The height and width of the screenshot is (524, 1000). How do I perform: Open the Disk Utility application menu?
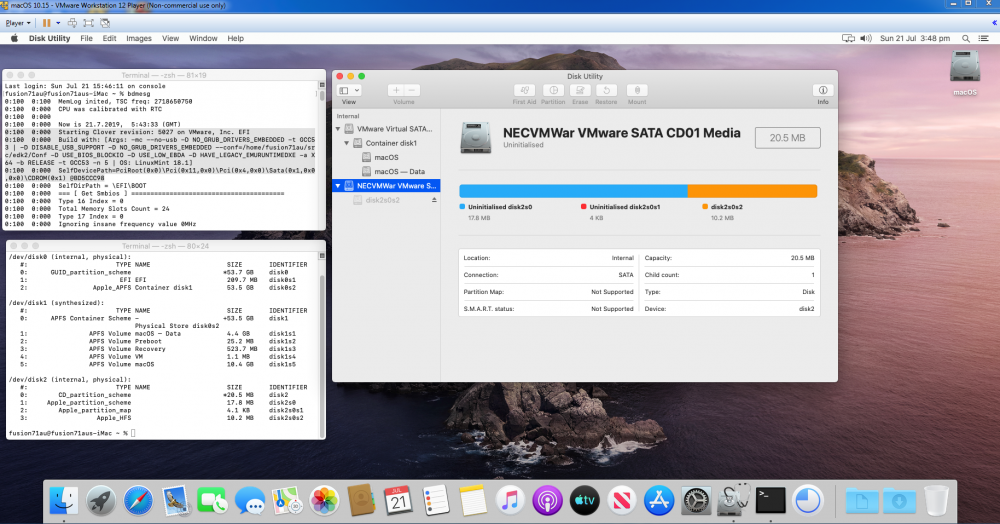49,38
